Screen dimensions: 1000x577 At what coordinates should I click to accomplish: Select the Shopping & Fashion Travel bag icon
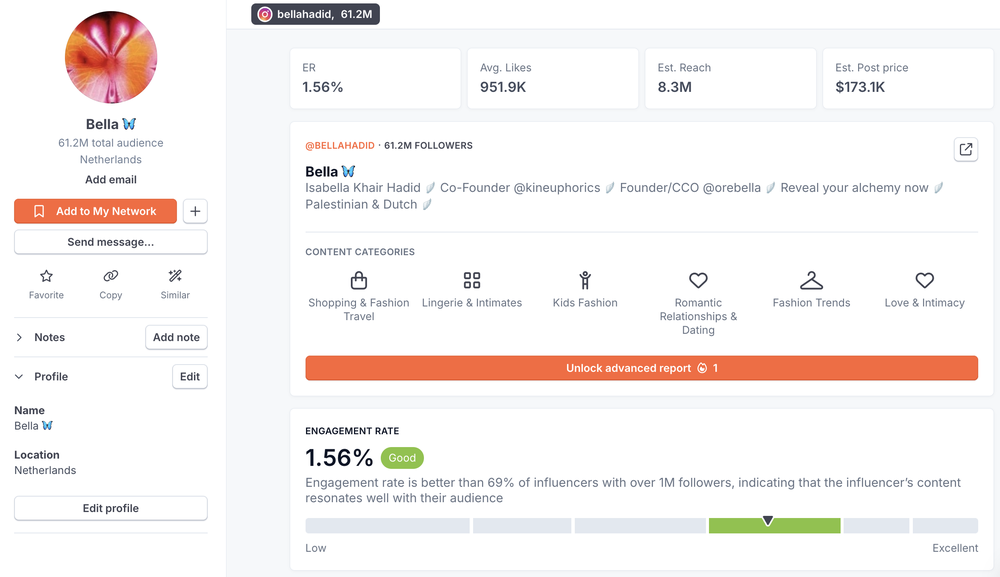tap(359, 280)
